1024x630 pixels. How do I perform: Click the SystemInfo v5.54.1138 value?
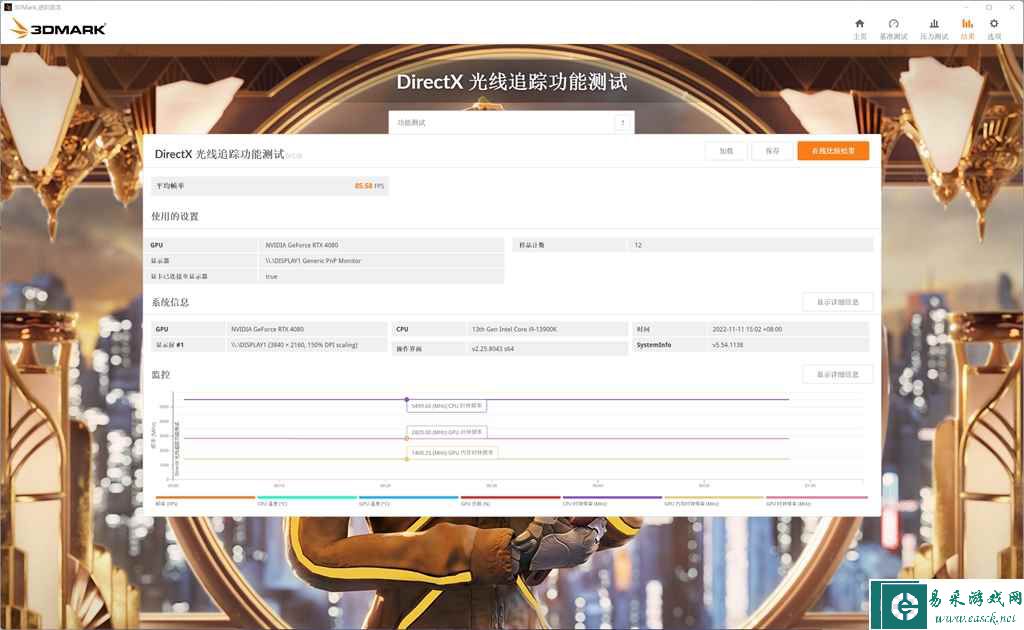pos(728,345)
